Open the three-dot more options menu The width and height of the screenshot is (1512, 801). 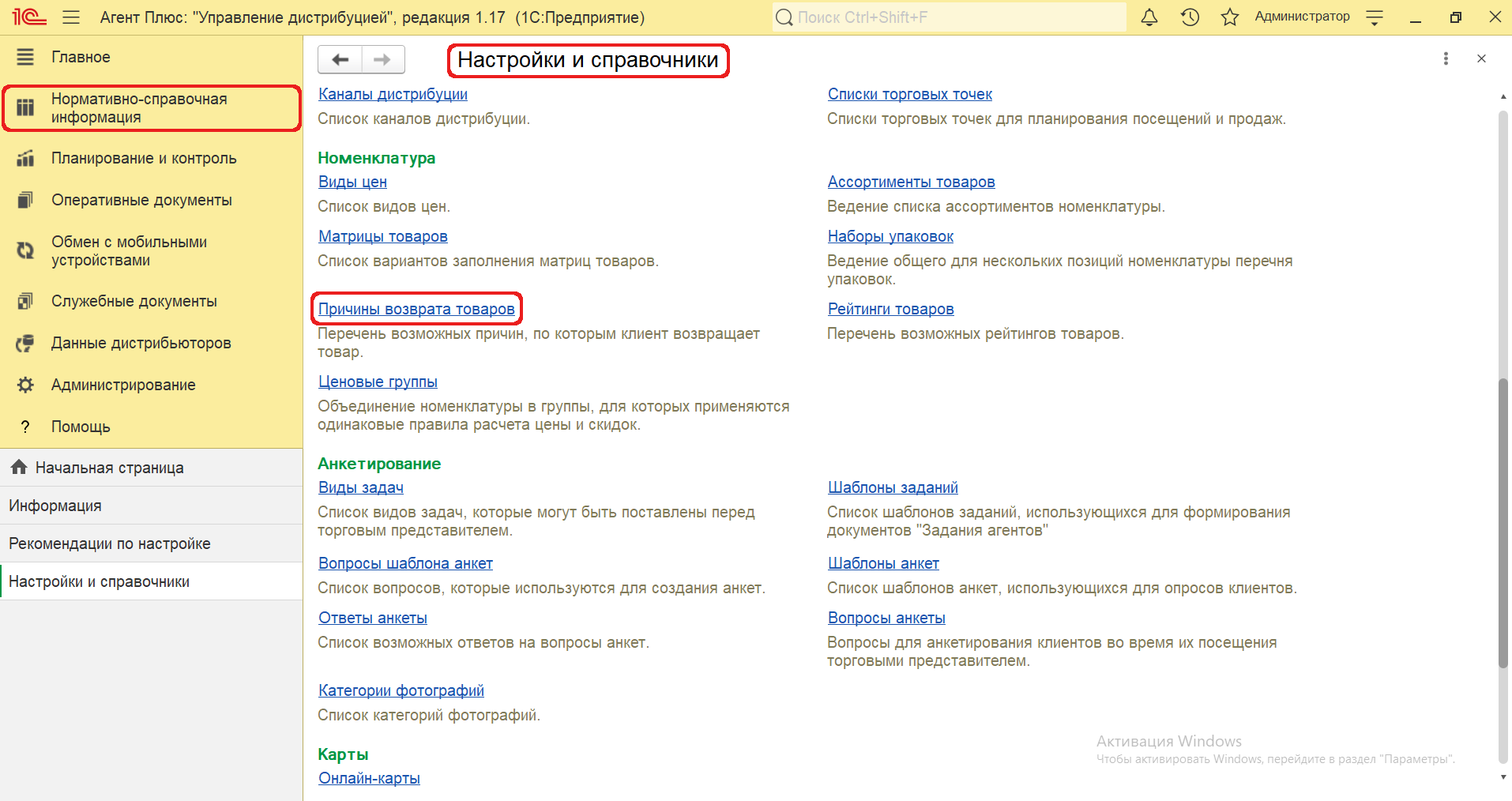tap(1446, 58)
